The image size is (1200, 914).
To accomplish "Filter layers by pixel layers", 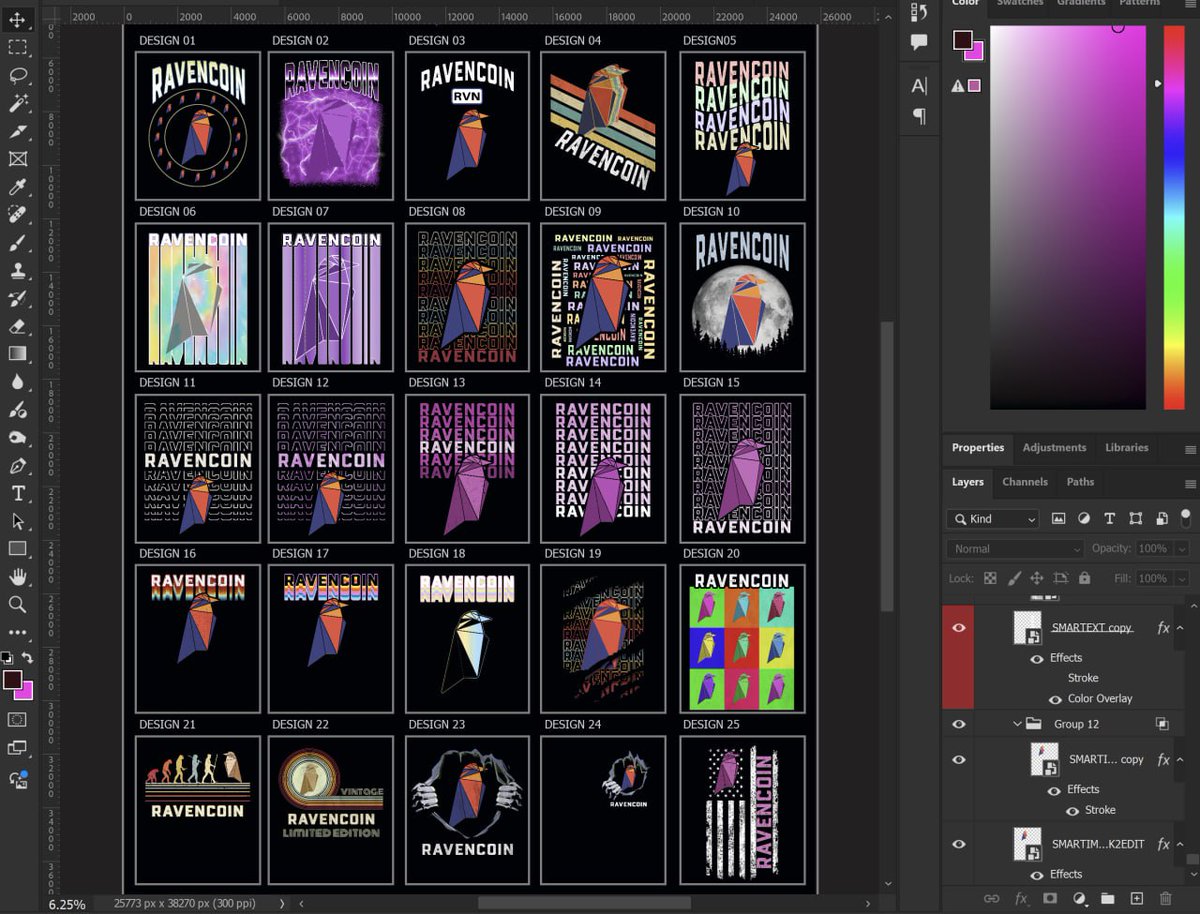I will (x=1059, y=519).
